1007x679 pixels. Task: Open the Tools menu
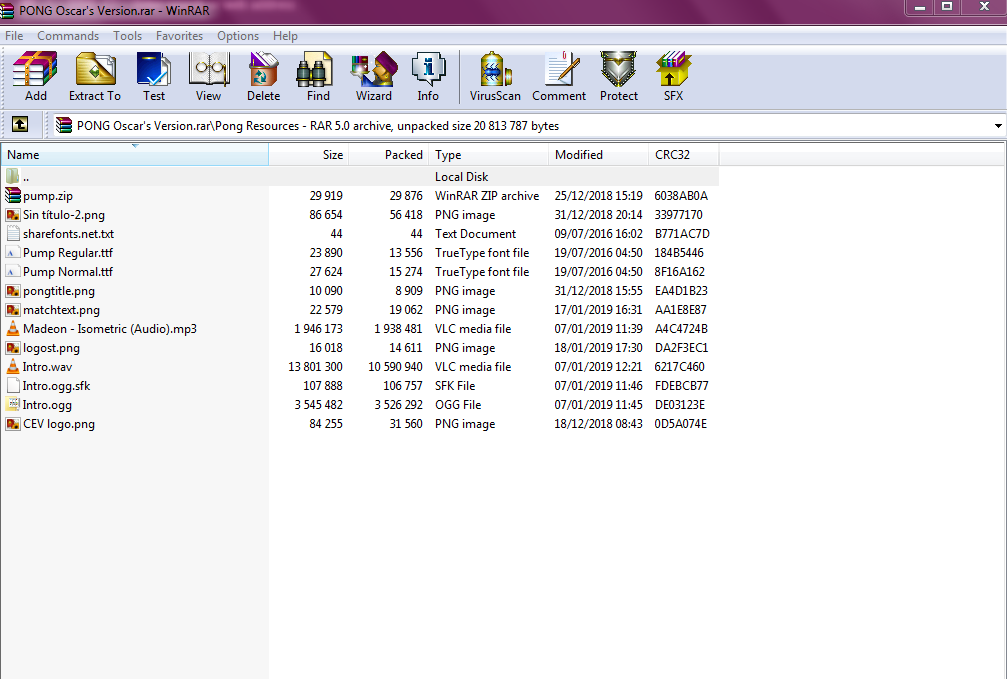[127, 36]
